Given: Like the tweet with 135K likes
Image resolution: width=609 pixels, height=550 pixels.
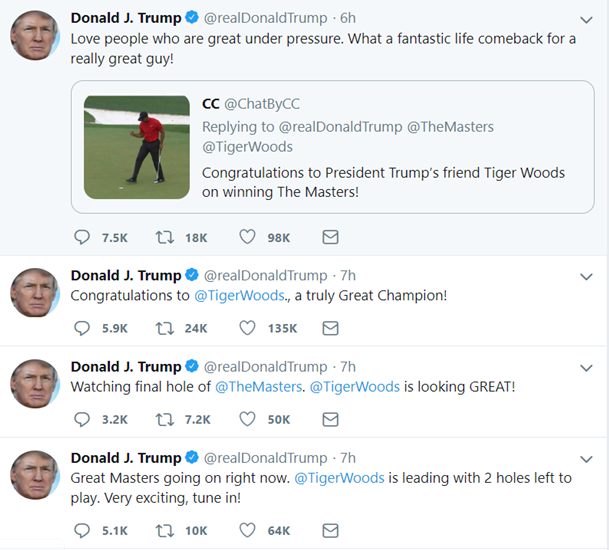Looking at the screenshot, I should click(x=247, y=328).
